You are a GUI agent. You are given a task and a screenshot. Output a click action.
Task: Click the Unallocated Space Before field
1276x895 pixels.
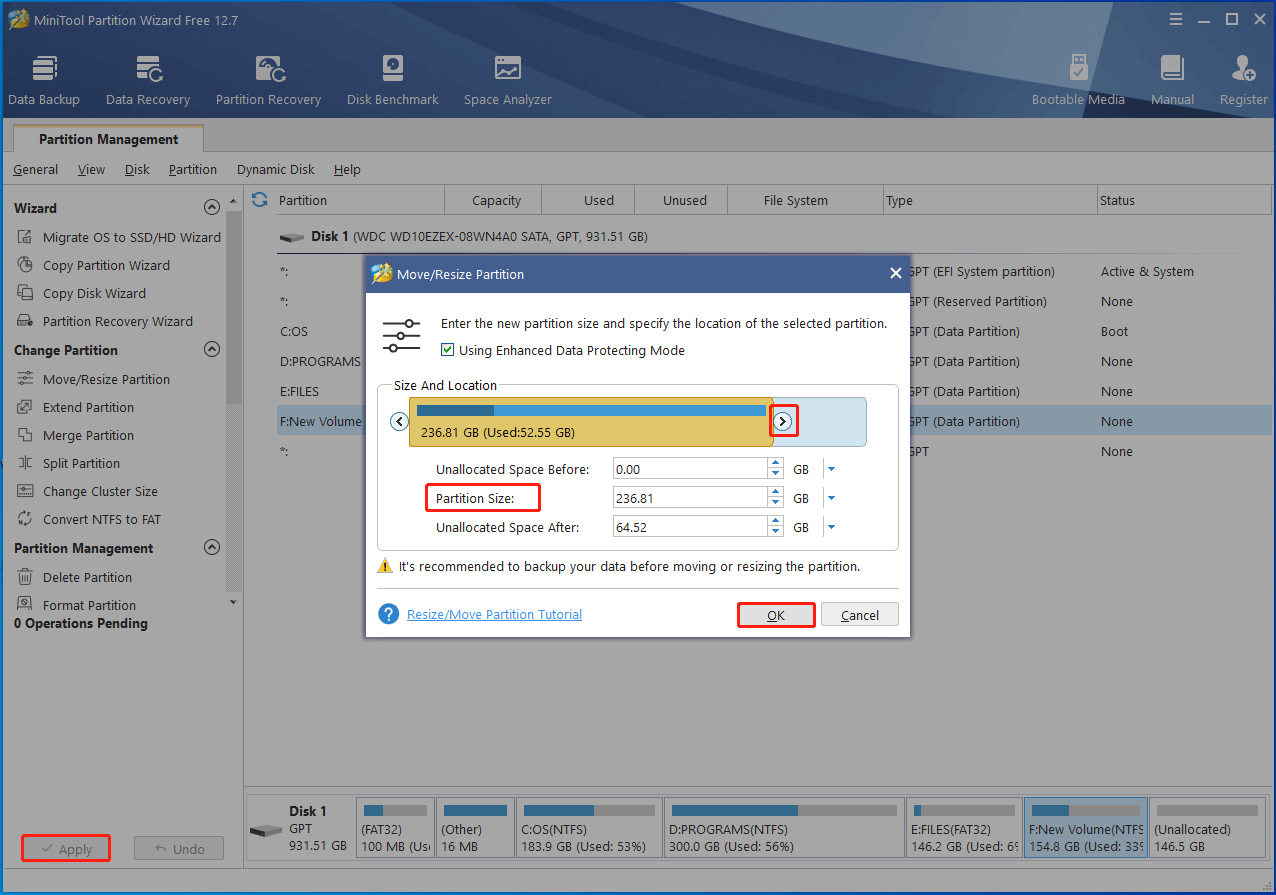[x=690, y=468]
